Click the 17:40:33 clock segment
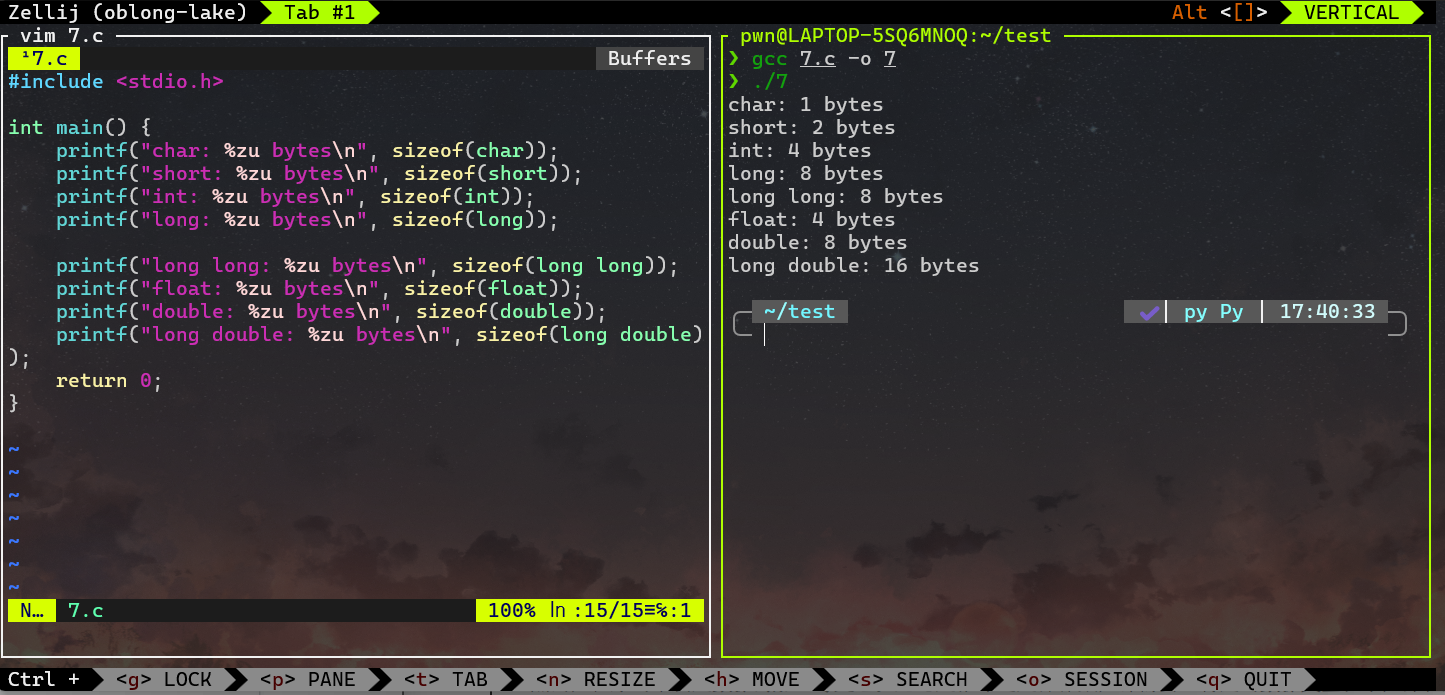The height and width of the screenshot is (695, 1445). [x=1327, y=312]
